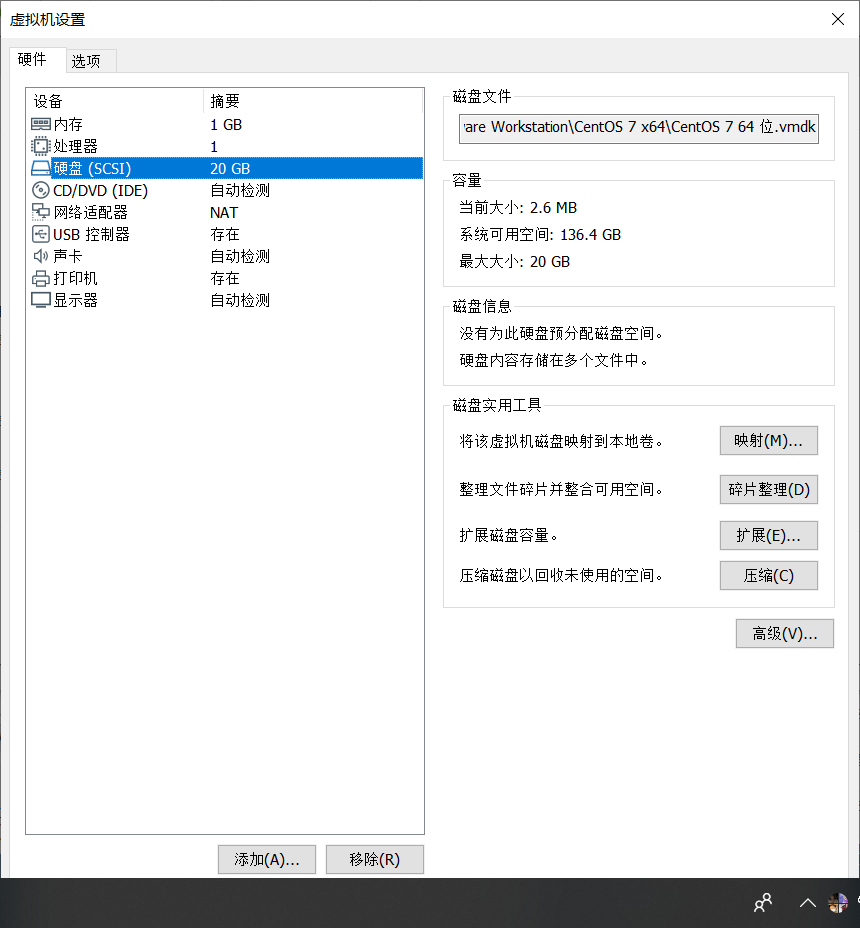Click the 压缩(C) compact disk button
The width and height of the screenshot is (860, 928).
pyautogui.click(x=768, y=575)
